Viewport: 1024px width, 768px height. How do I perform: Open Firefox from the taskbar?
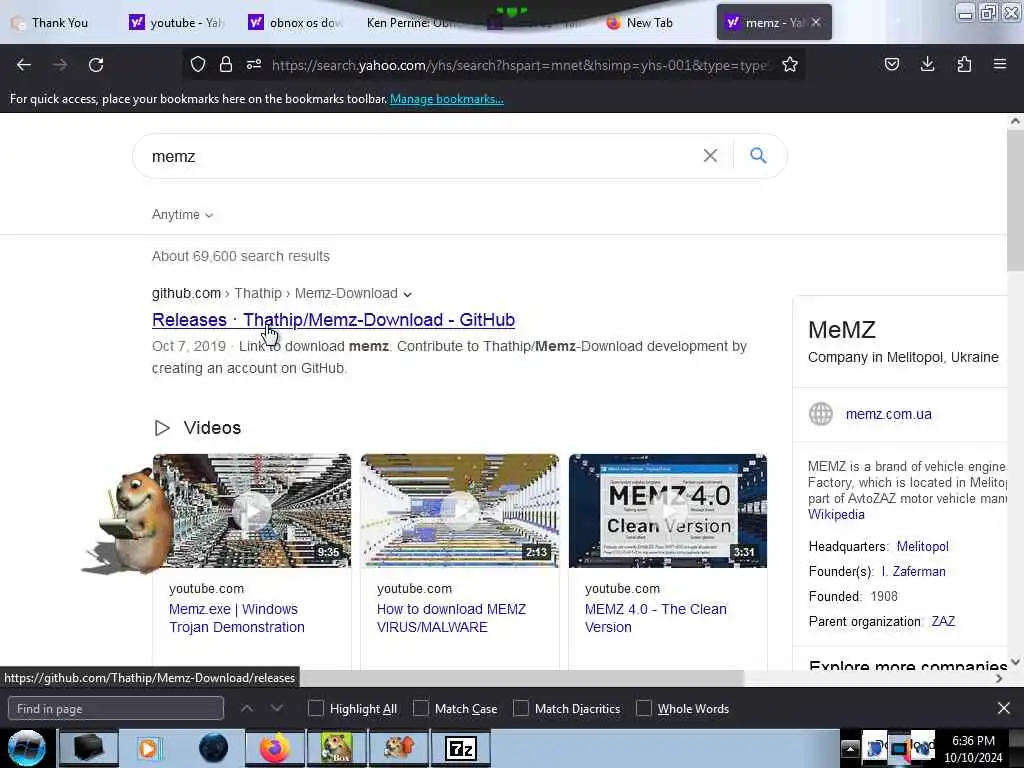coord(275,748)
